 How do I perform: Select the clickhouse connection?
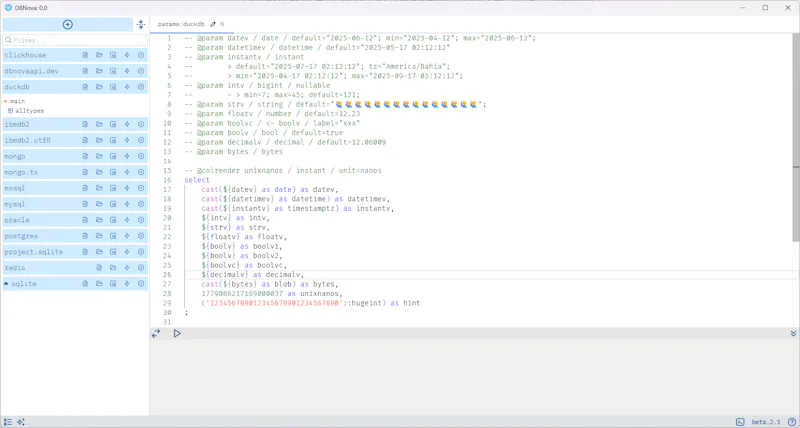pyautogui.click(x=25, y=55)
